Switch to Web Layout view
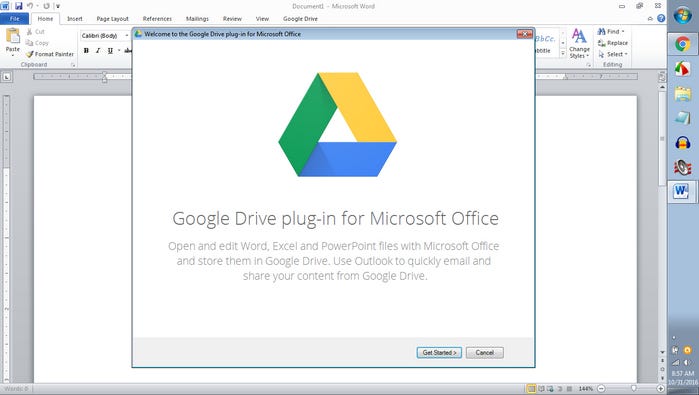Screen dimensions: 699x395 point(550,389)
